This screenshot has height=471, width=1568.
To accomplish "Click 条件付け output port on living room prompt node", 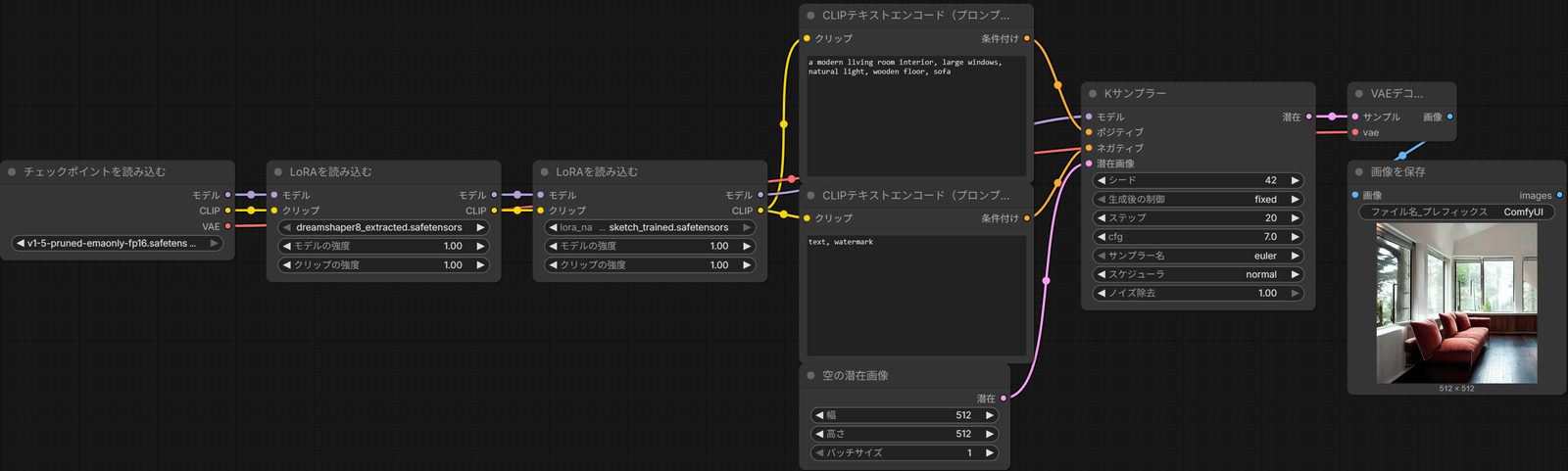I will pyautogui.click(x=1027, y=38).
